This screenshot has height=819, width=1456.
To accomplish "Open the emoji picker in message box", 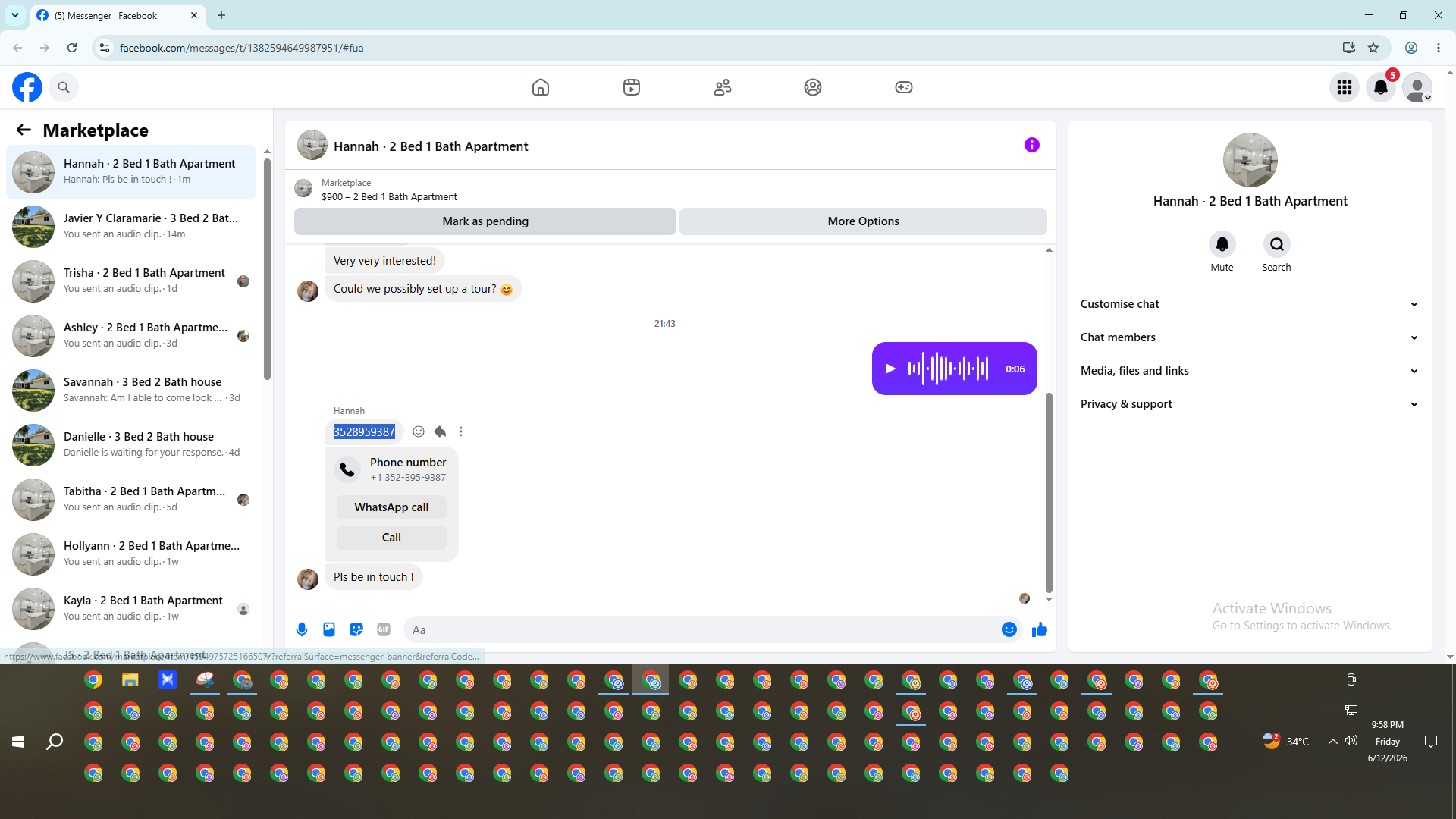I will (1009, 629).
